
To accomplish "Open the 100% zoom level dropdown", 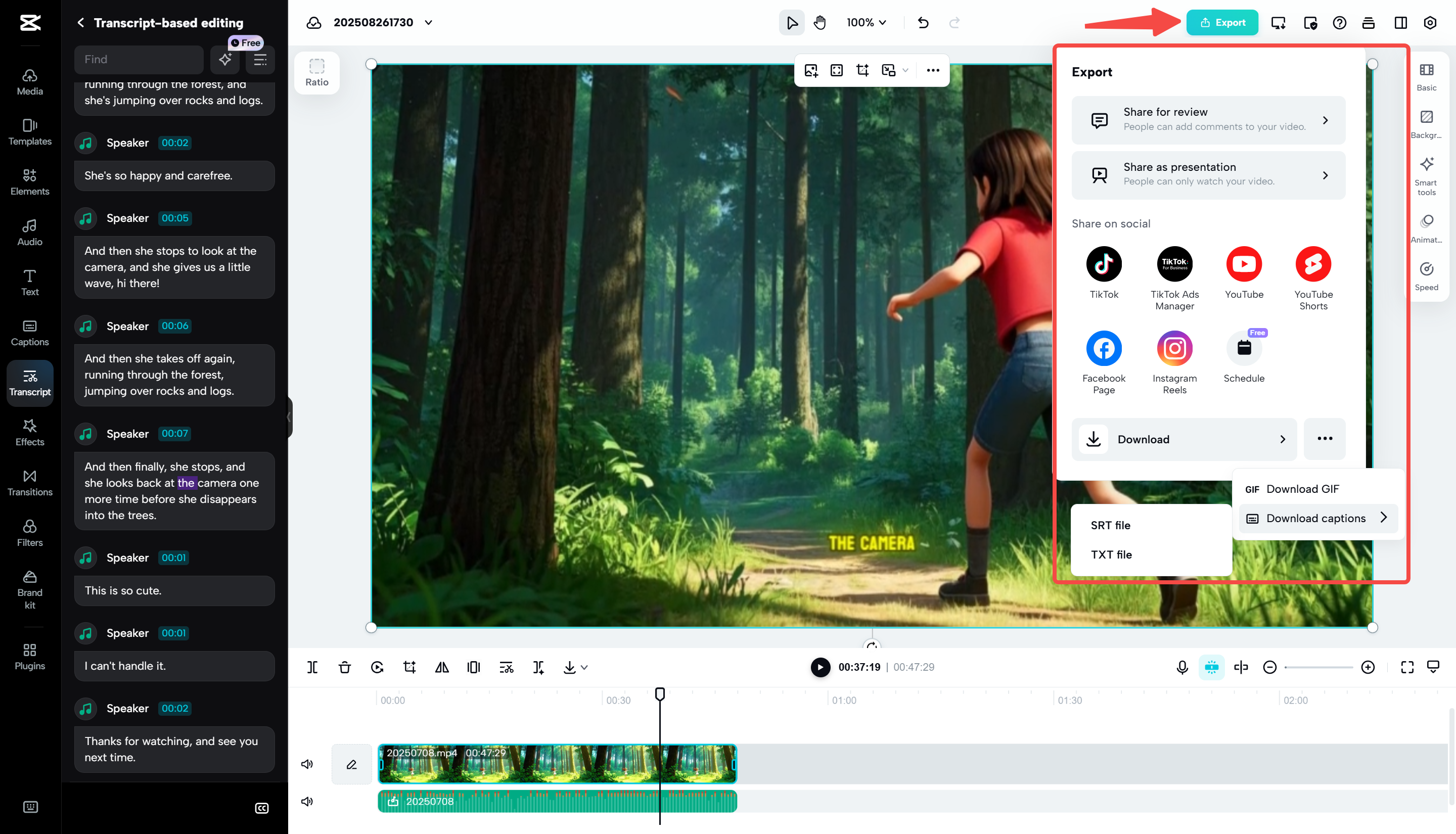I will [866, 22].
